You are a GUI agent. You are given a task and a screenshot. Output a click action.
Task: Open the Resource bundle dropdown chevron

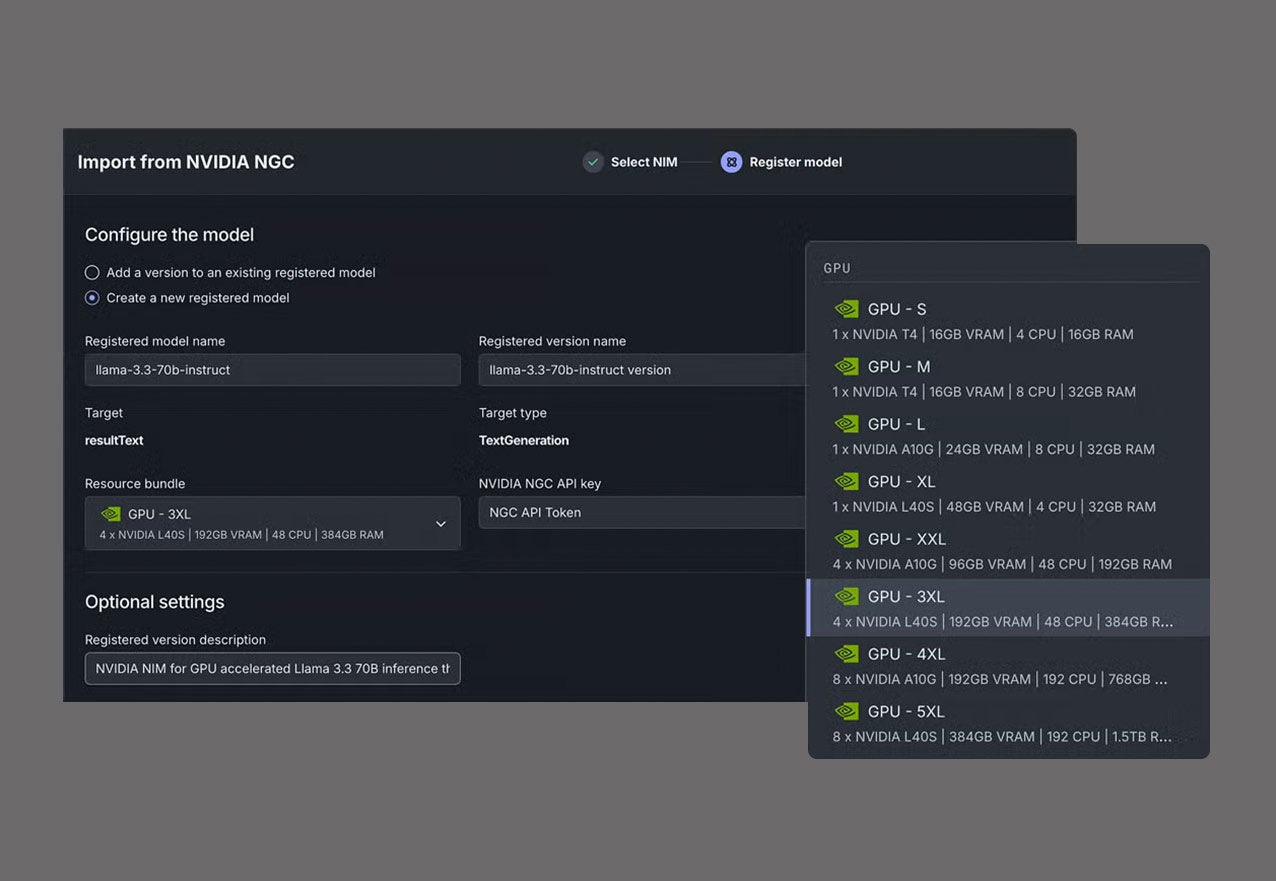click(x=440, y=523)
